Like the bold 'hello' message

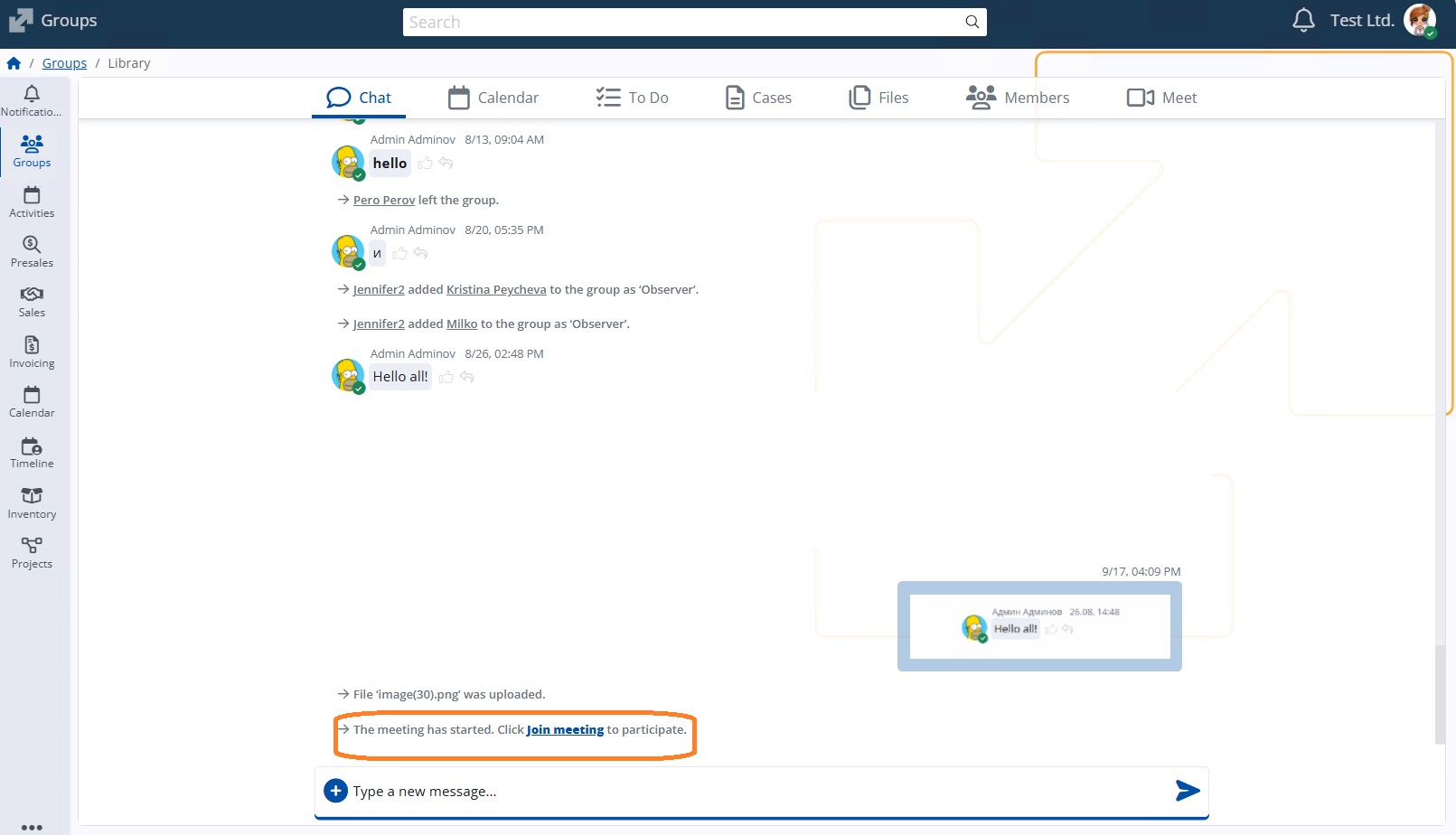click(x=425, y=164)
